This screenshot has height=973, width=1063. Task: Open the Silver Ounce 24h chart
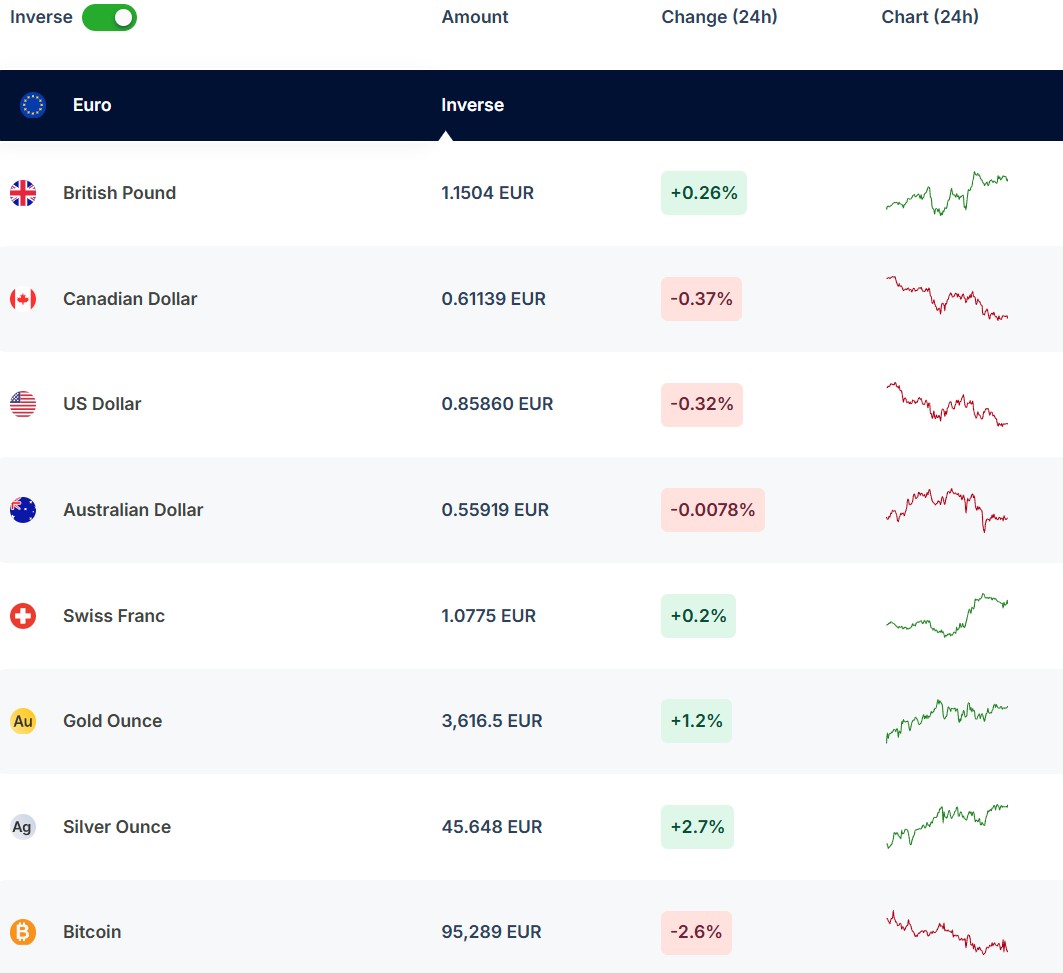[946, 826]
